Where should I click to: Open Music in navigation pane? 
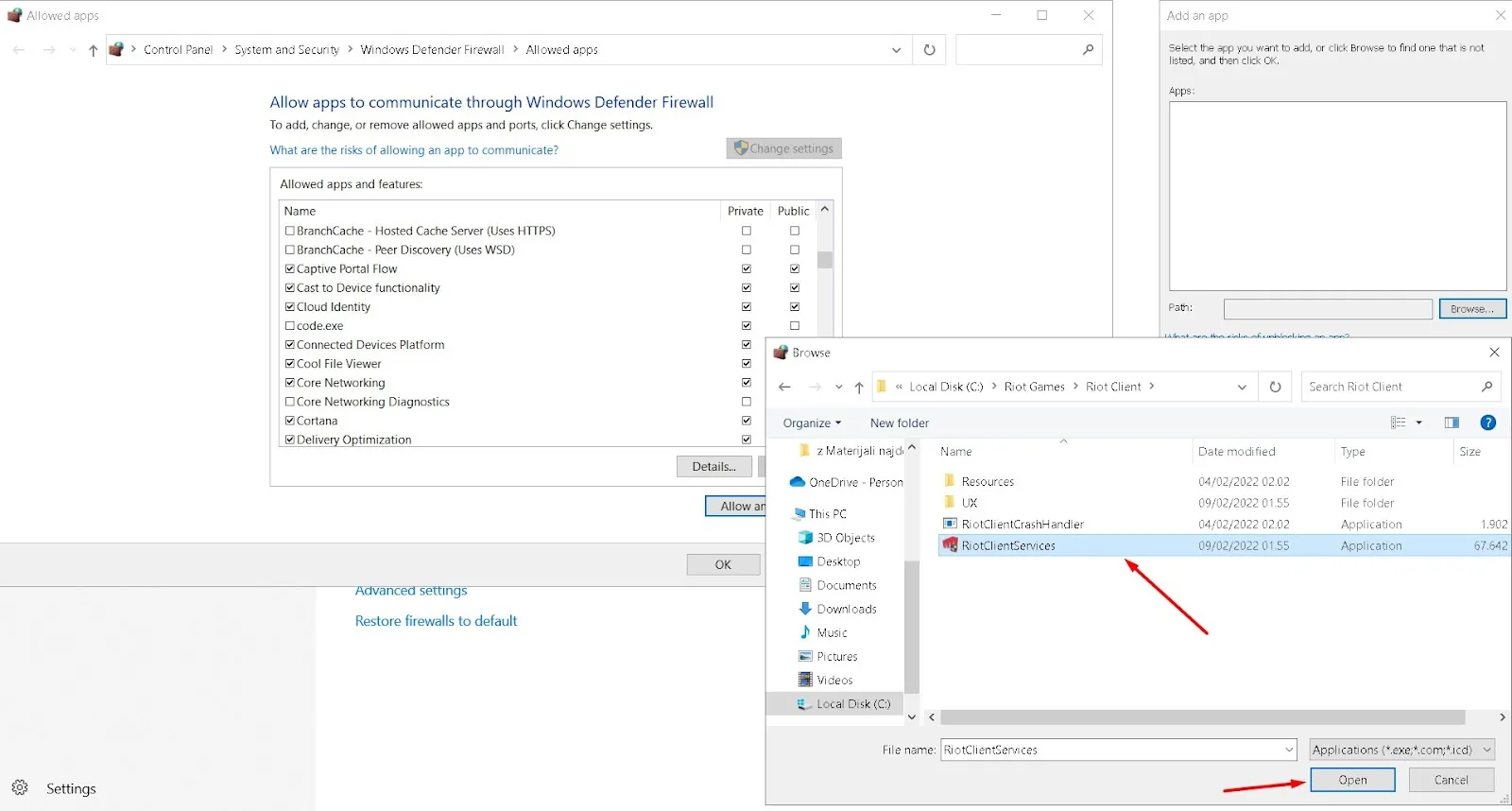(823, 632)
